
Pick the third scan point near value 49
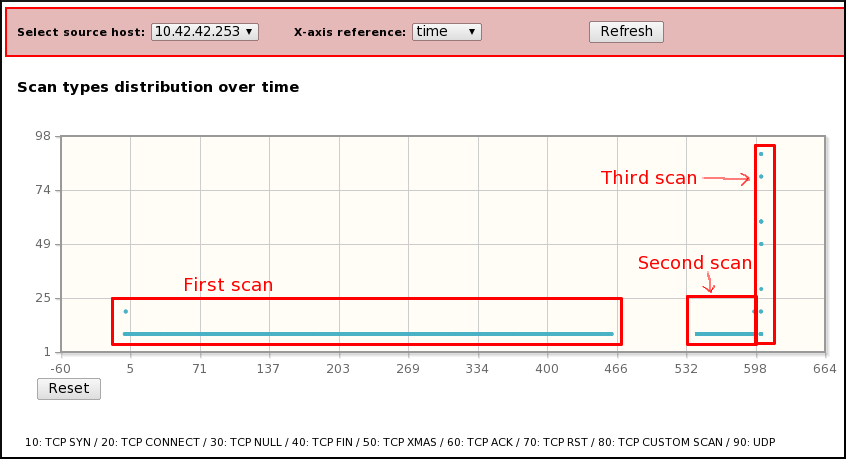pyautogui.click(x=761, y=244)
